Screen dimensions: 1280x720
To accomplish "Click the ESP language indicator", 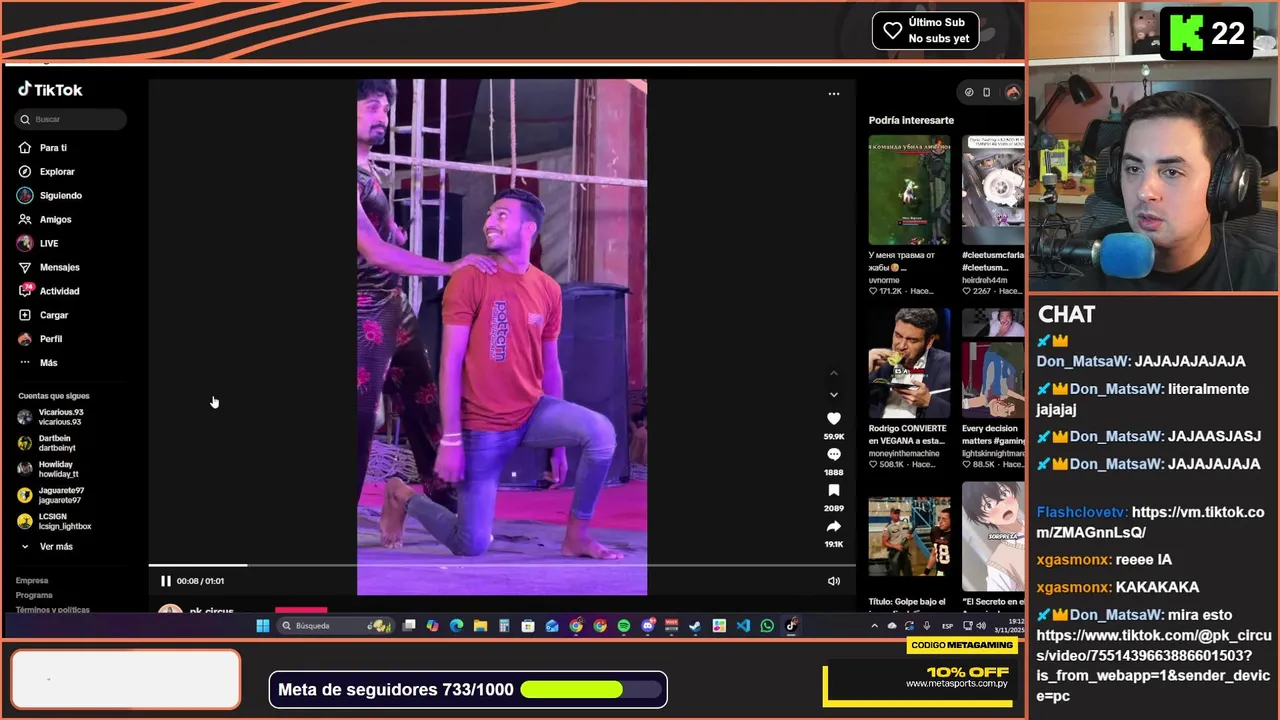I will pos(947,626).
